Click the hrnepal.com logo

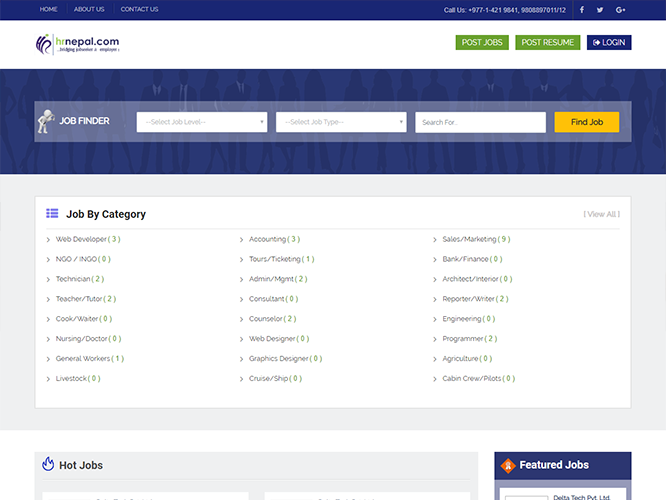77,44
